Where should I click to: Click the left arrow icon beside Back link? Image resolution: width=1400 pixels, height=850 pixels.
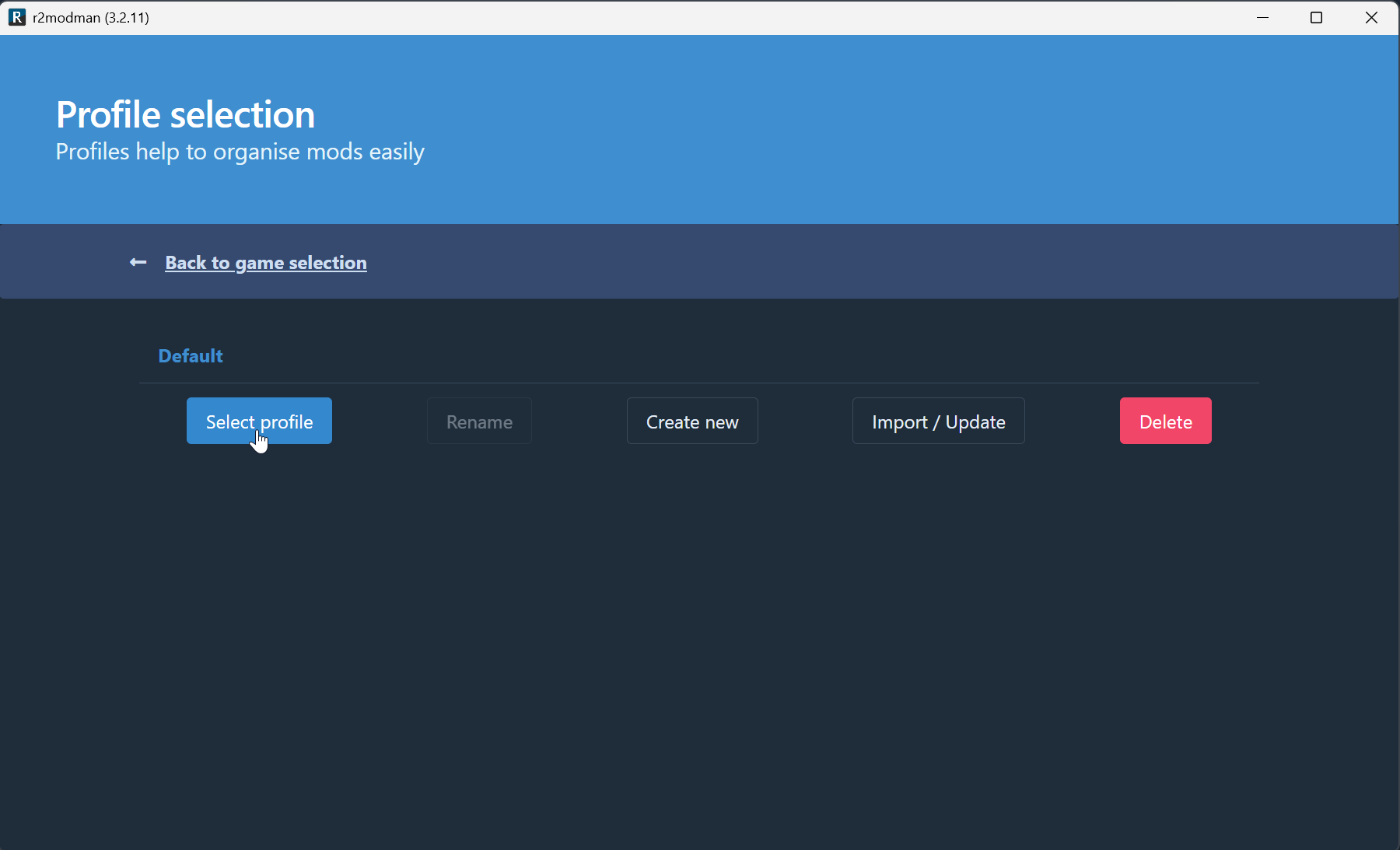point(138,263)
